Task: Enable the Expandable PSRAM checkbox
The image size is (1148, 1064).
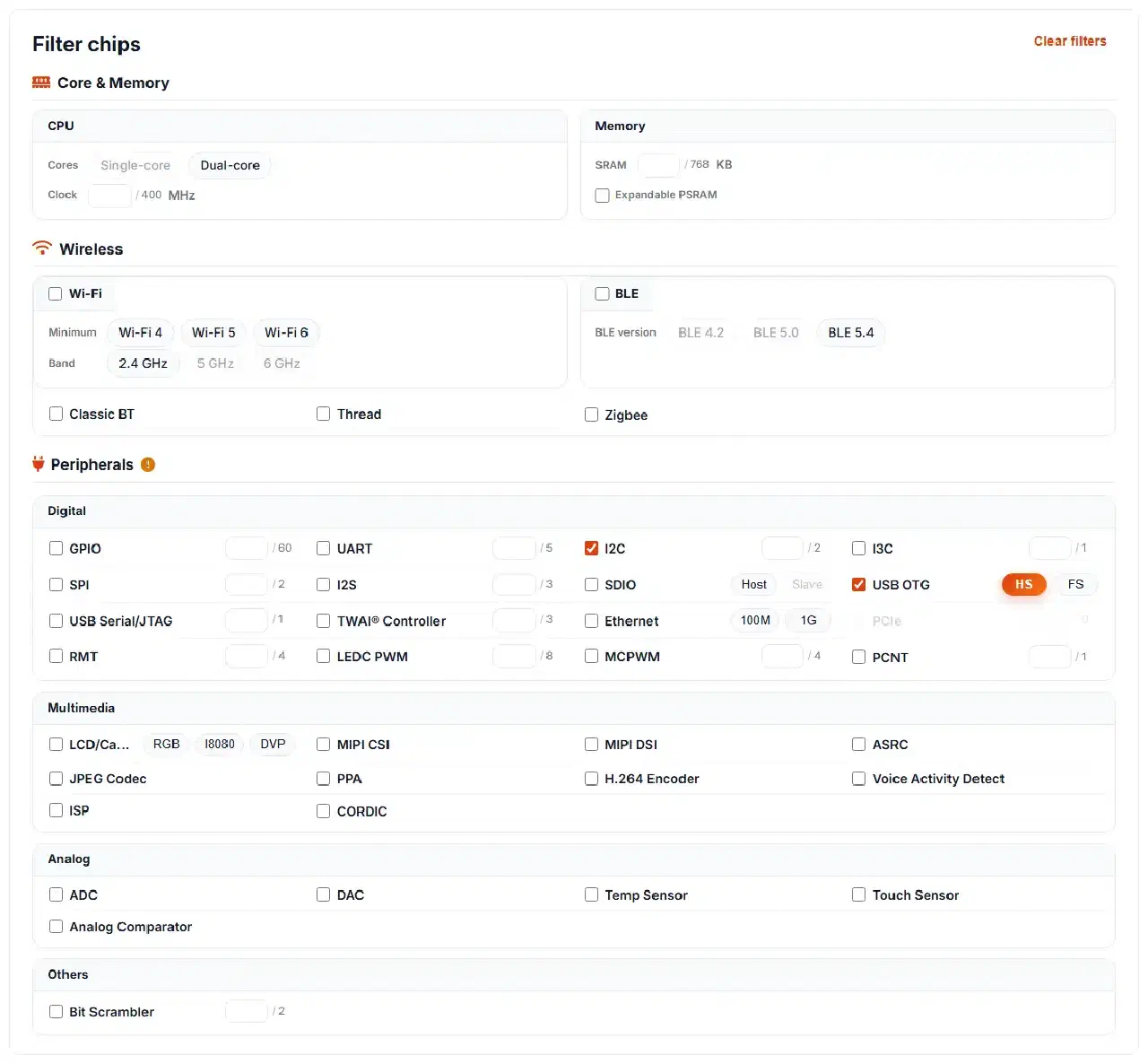Action: pyautogui.click(x=603, y=196)
